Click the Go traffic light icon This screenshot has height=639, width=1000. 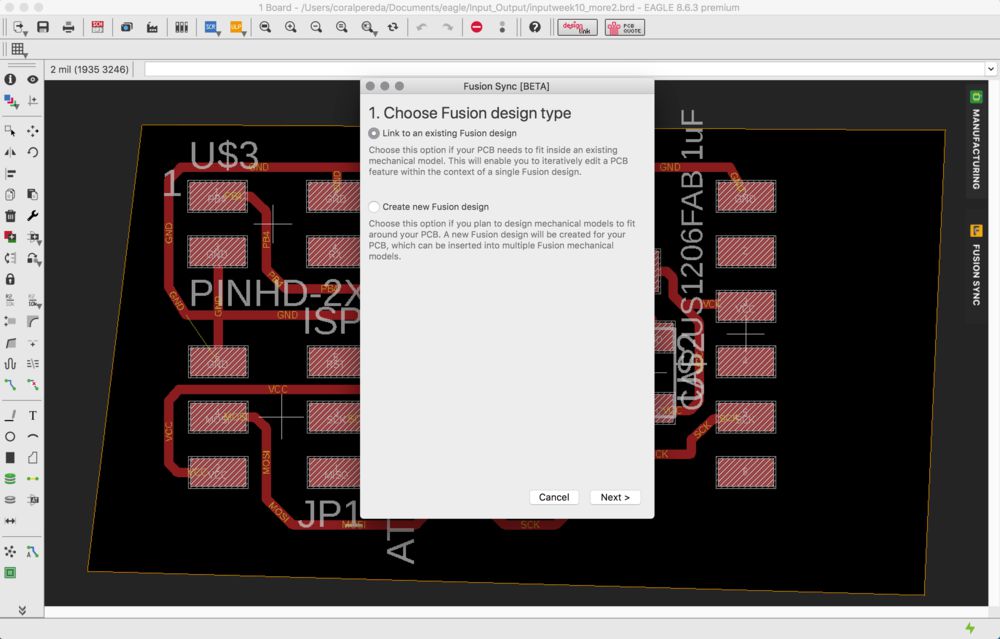[503, 27]
